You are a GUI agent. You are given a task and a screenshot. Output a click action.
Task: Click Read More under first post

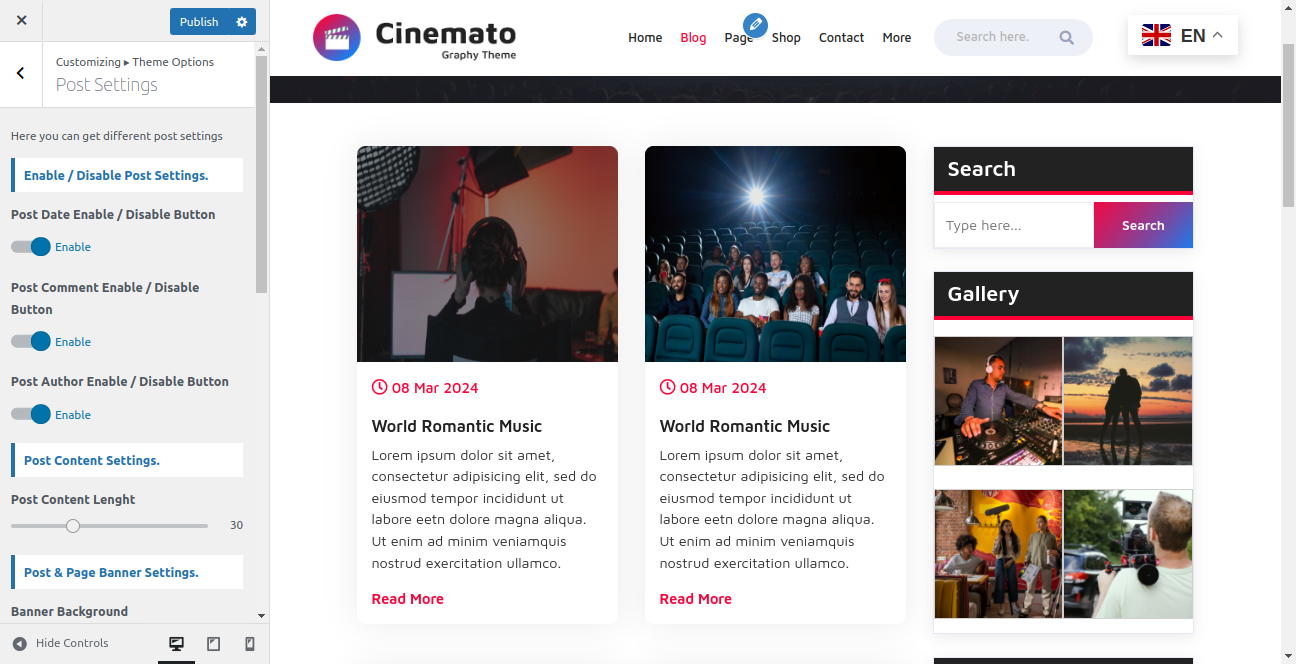(408, 599)
